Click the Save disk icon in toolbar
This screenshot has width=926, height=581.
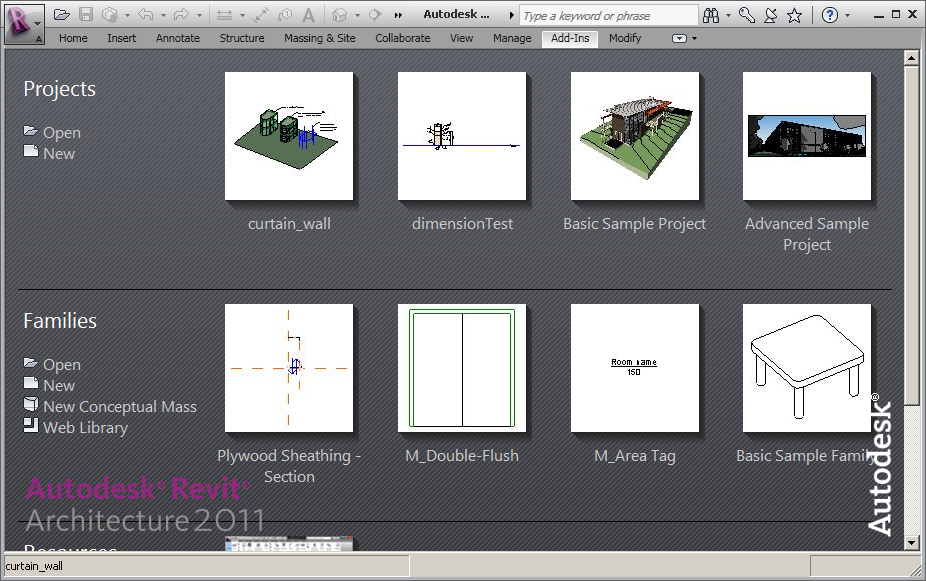(x=86, y=15)
